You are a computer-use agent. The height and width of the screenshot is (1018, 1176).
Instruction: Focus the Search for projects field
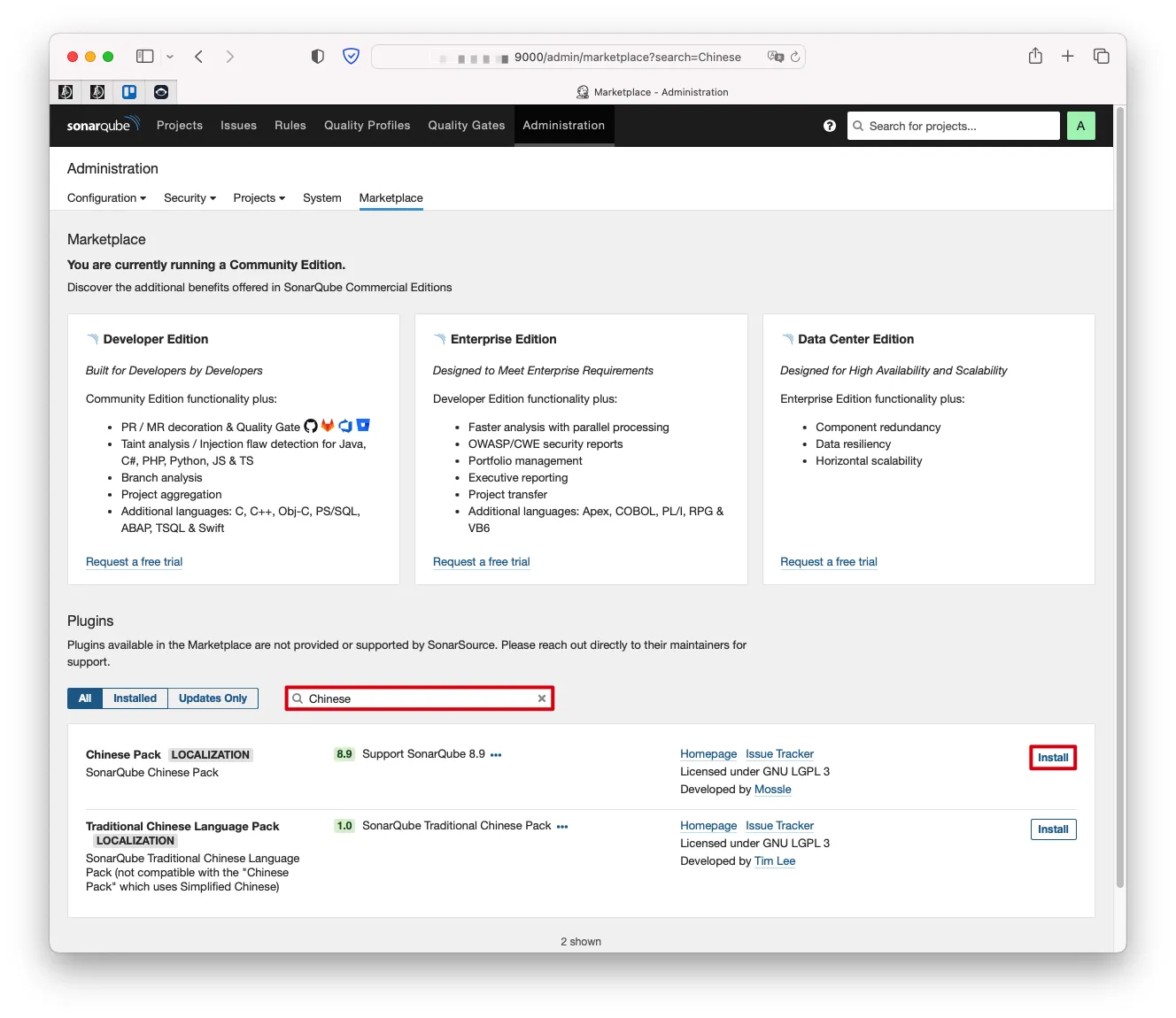point(954,126)
